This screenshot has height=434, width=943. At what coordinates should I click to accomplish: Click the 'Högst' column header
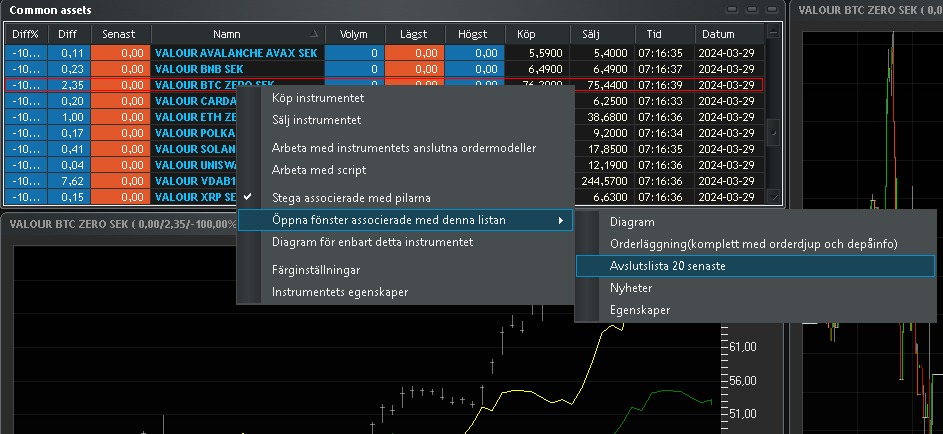475,34
